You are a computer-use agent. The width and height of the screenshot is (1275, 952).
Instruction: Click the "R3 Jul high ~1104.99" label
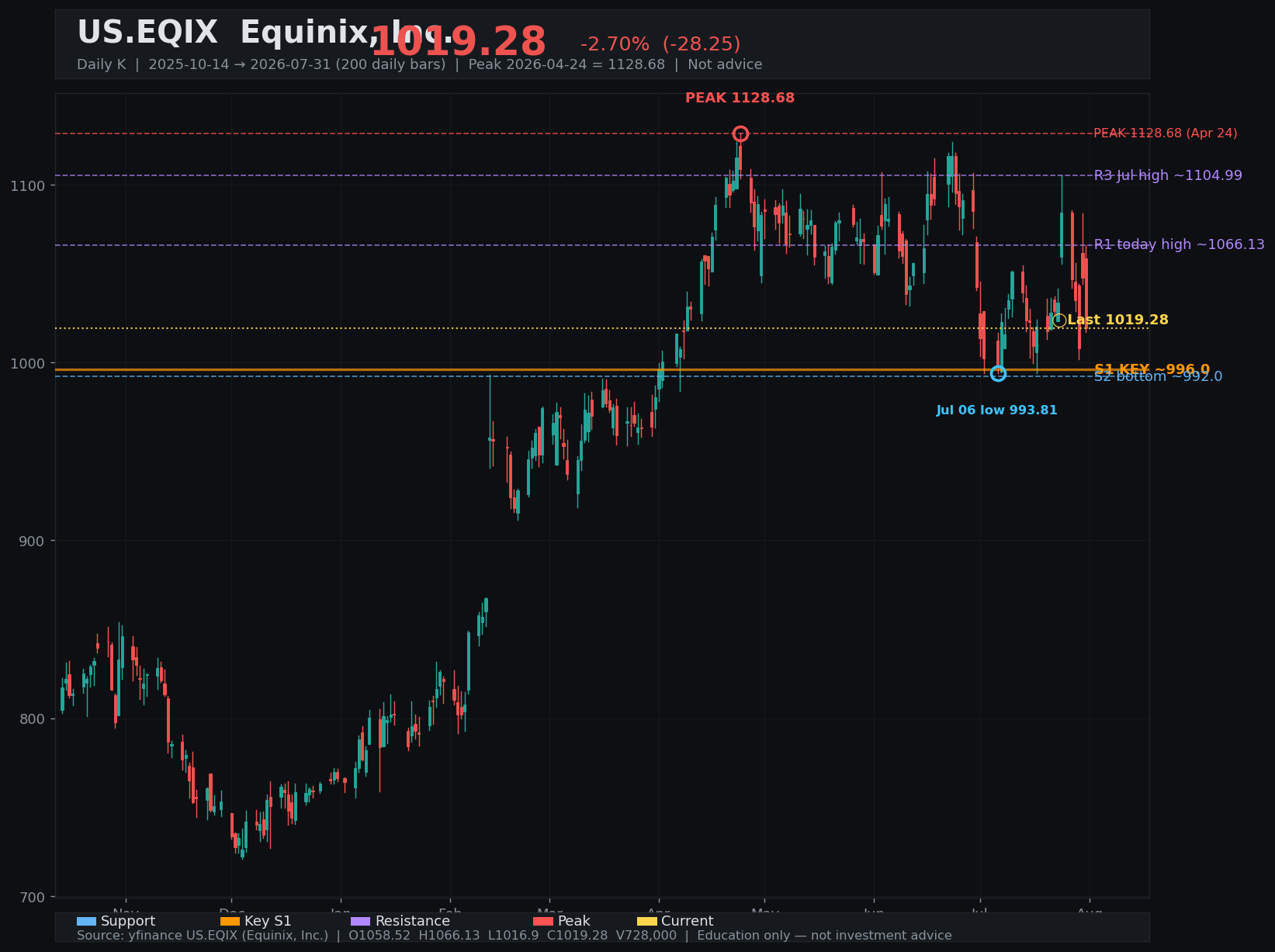[x=1168, y=175]
